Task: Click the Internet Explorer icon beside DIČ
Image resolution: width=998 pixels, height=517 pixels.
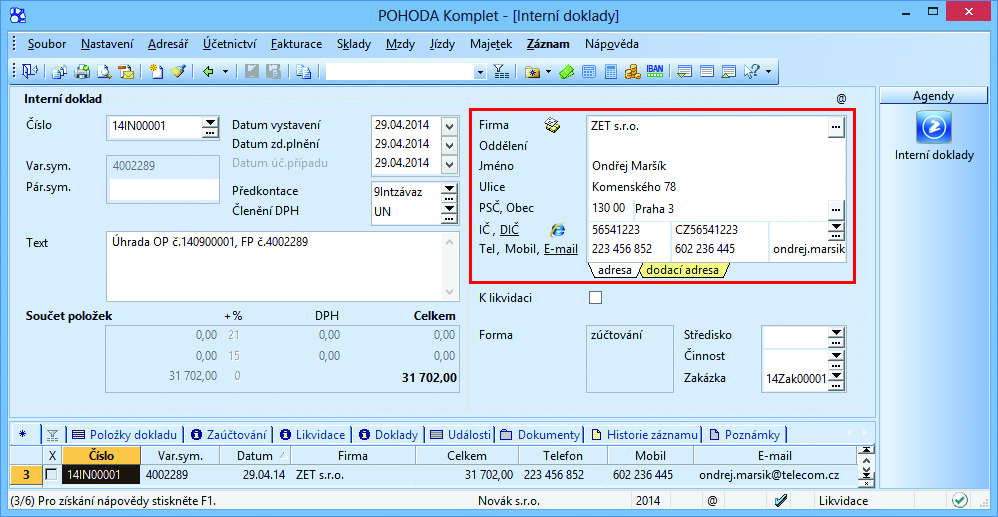Action: coord(557,229)
